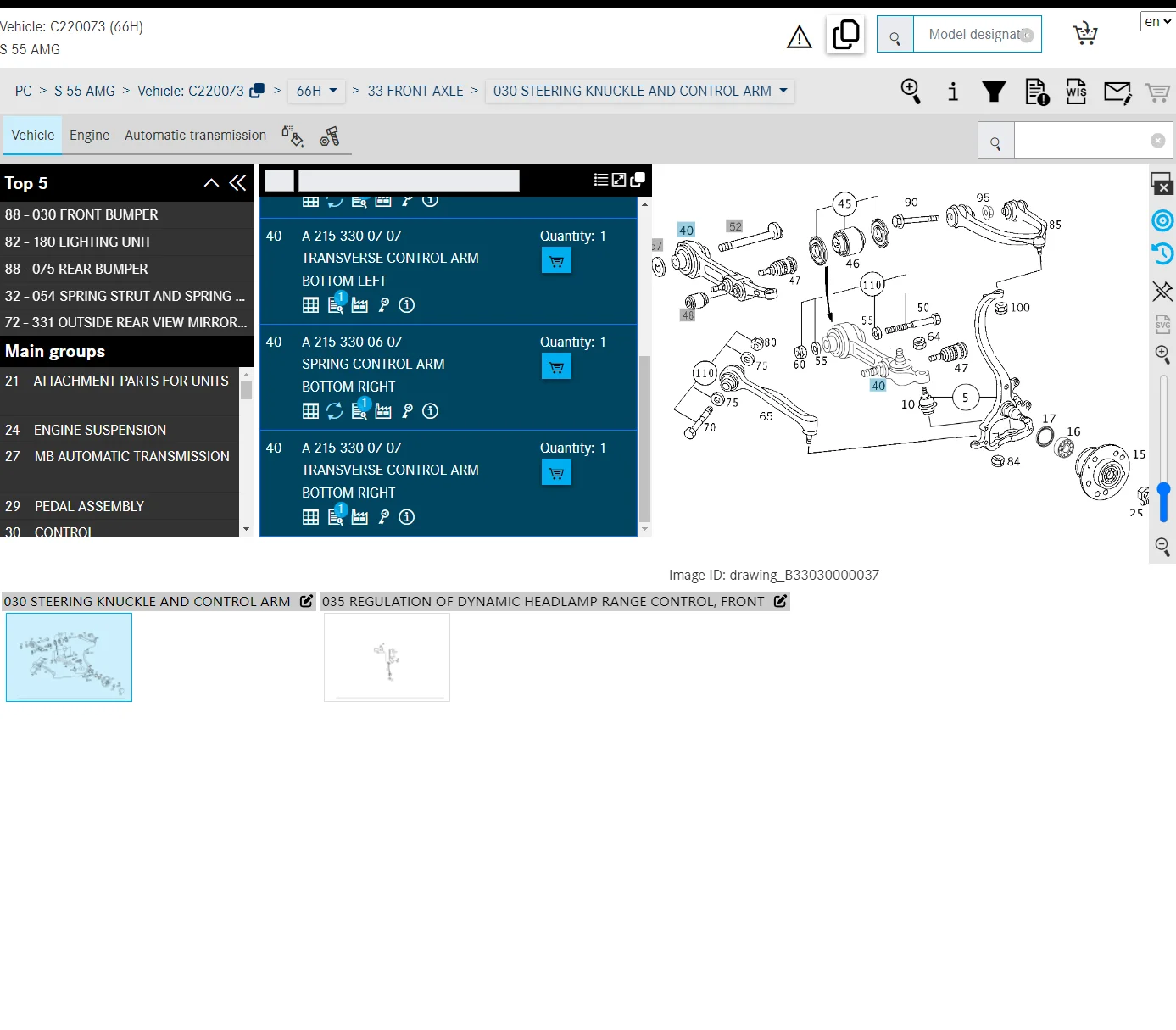Click the copy documents icon near model search

[x=845, y=35]
